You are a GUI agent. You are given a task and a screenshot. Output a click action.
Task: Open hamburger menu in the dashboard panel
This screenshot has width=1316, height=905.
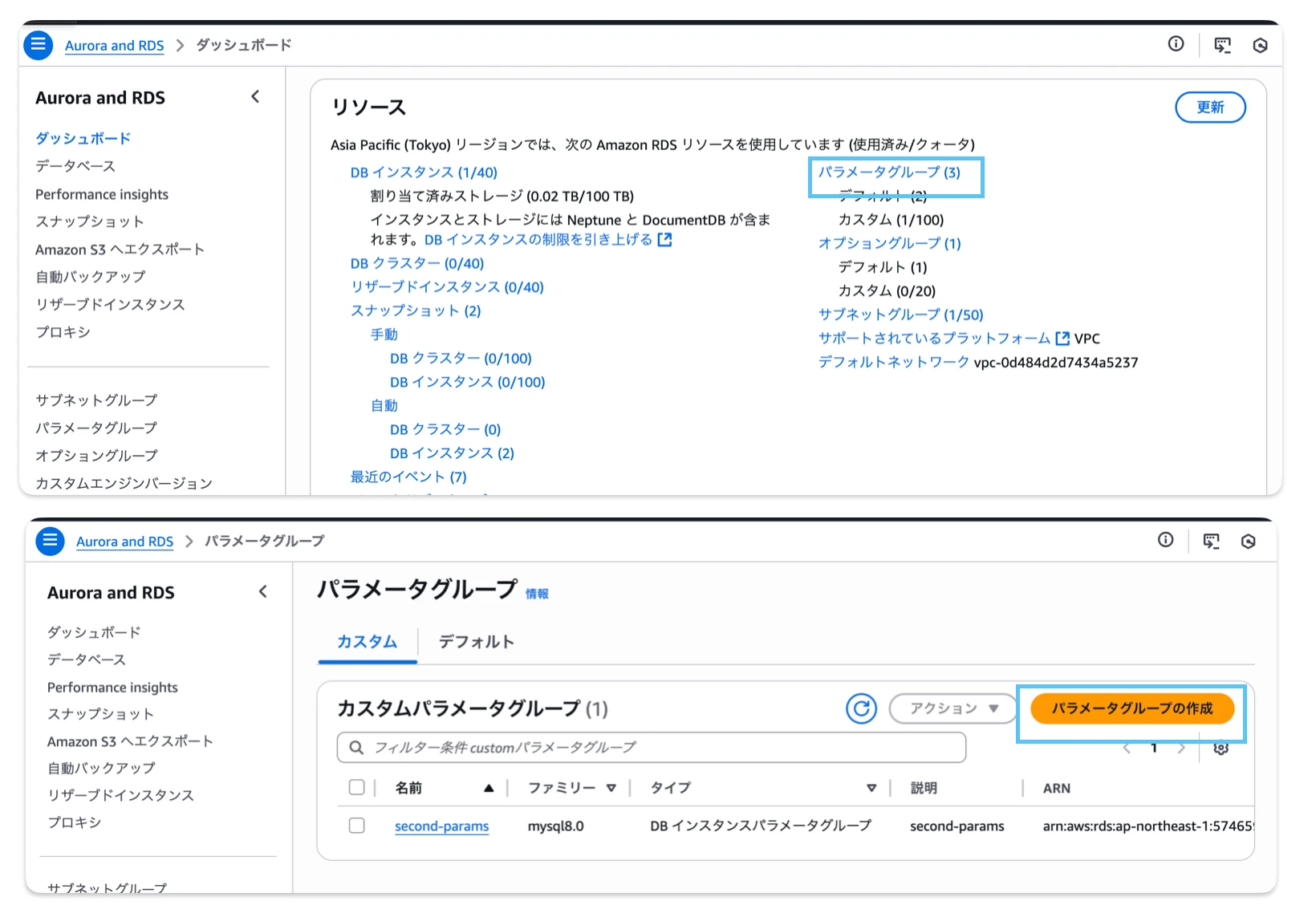(38, 45)
